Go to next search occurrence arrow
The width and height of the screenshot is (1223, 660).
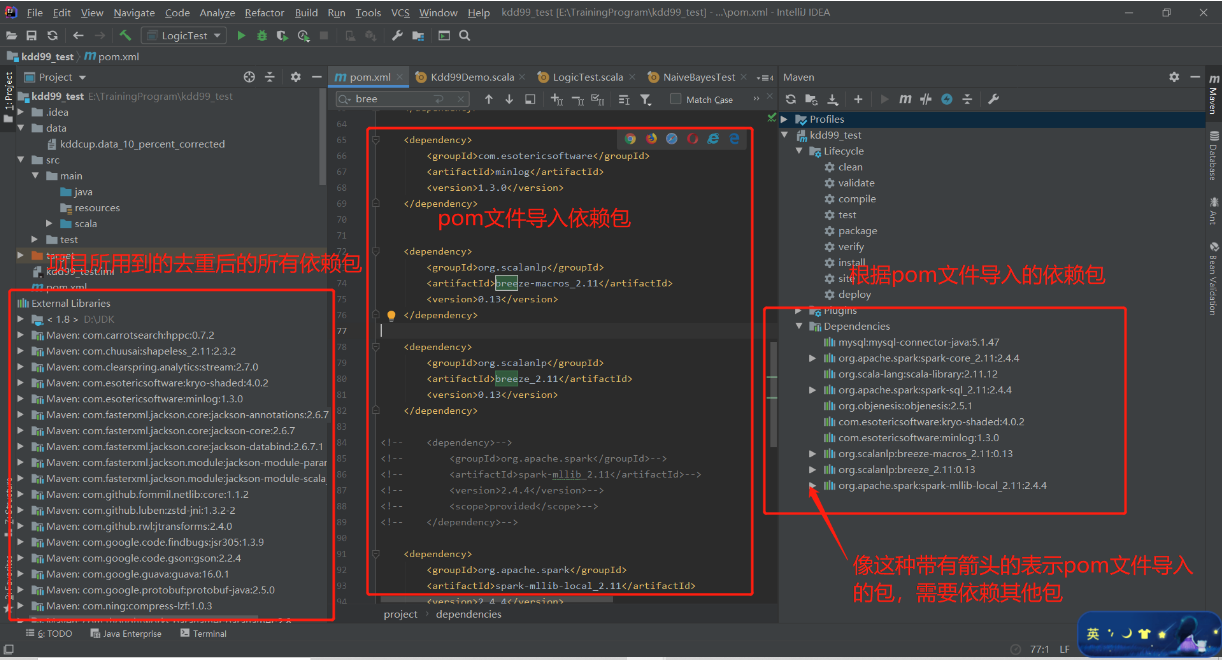(x=509, y=99)
